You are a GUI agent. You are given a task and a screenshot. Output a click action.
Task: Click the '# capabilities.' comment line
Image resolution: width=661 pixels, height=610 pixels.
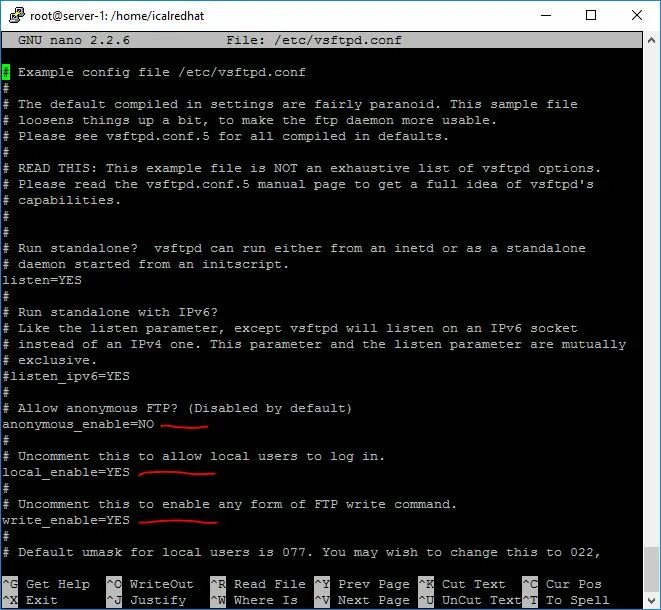(62, 200)
